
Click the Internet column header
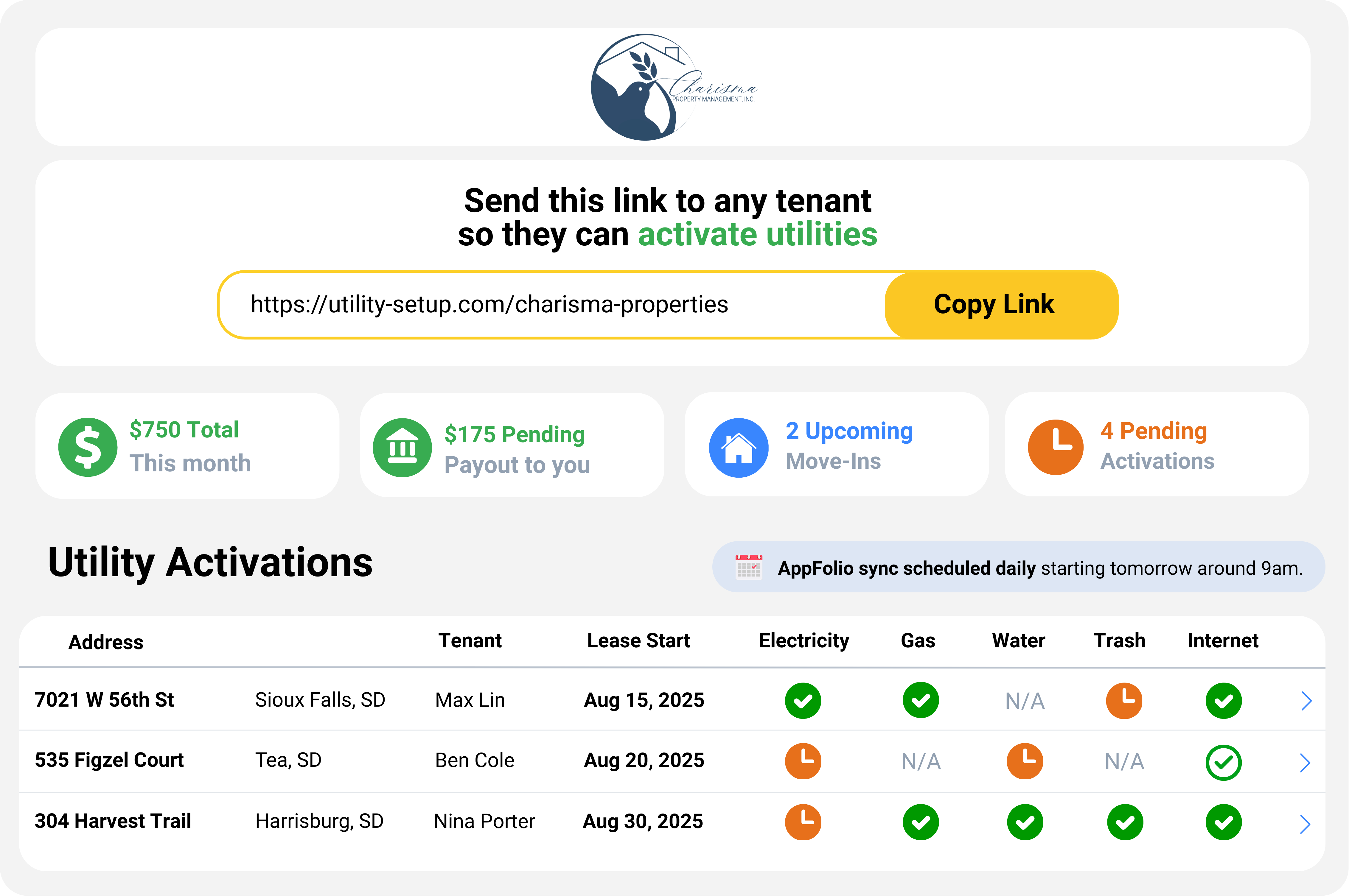point(1223,641)
